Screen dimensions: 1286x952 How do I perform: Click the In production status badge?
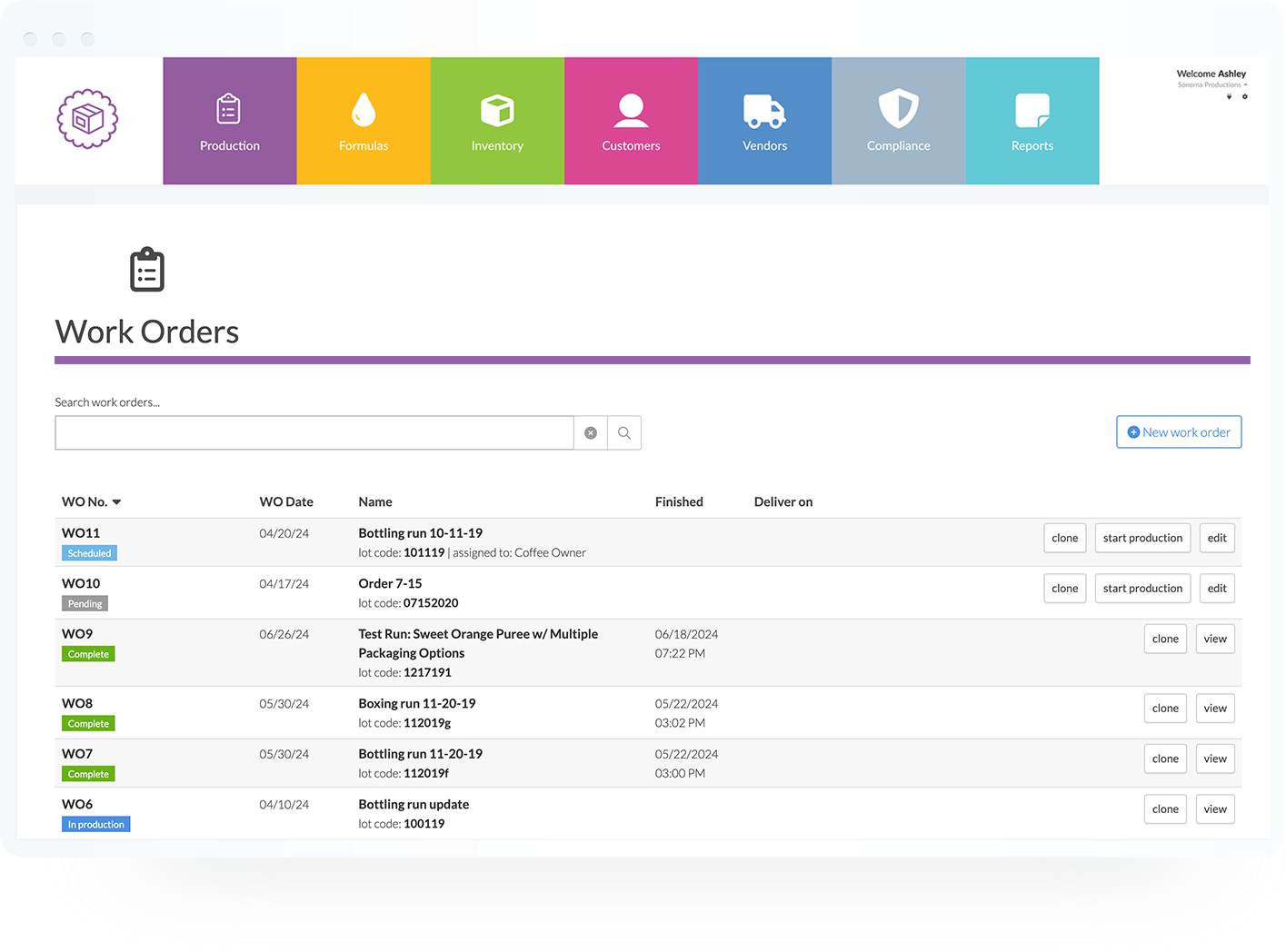coord(95,825)
